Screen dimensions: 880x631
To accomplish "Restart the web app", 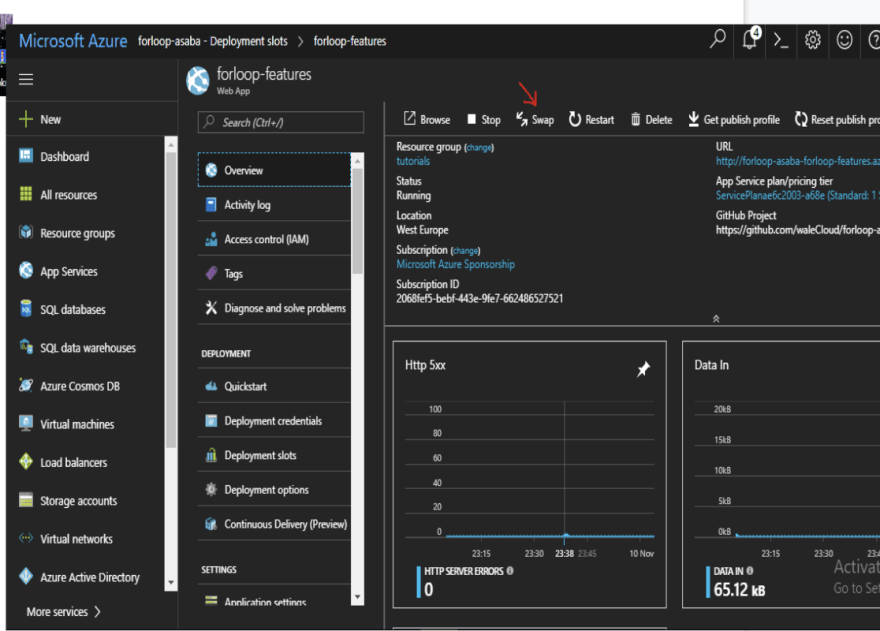I will click(592, 120).
